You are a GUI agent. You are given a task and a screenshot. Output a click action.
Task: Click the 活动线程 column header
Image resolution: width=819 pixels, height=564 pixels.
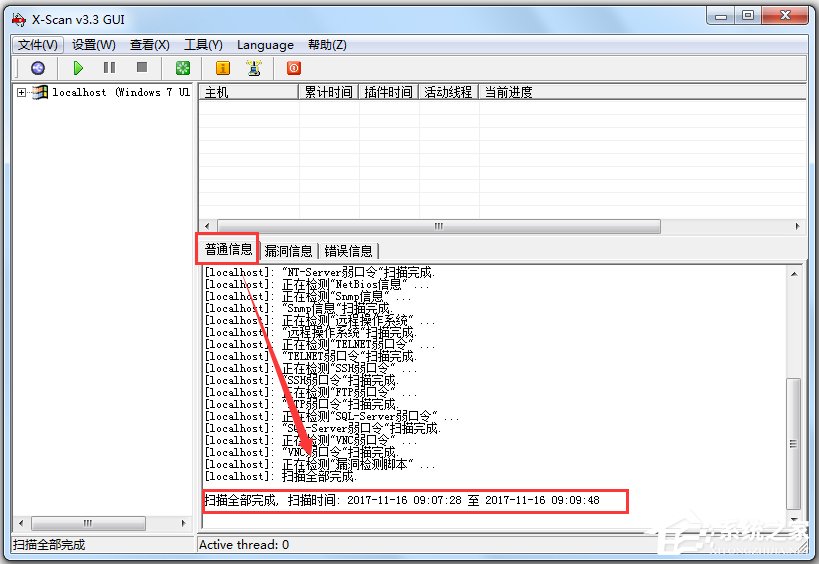point(449,92)
